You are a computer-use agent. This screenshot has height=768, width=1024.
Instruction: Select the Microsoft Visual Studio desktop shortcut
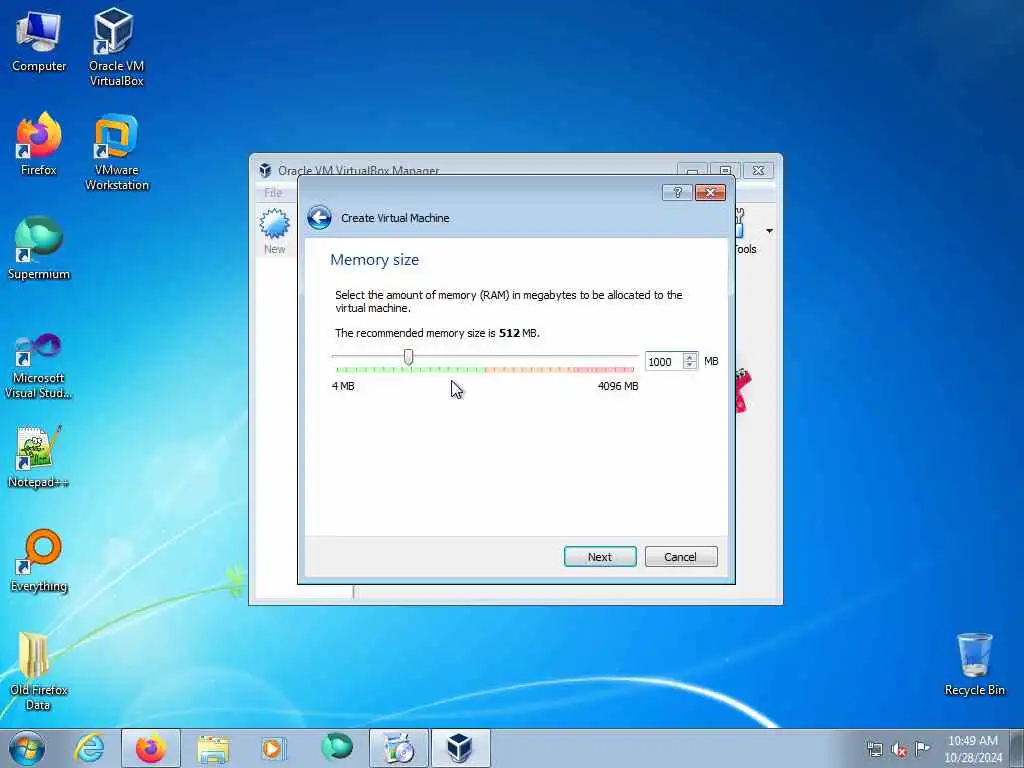pyautogui.click(x=39, y=366)
